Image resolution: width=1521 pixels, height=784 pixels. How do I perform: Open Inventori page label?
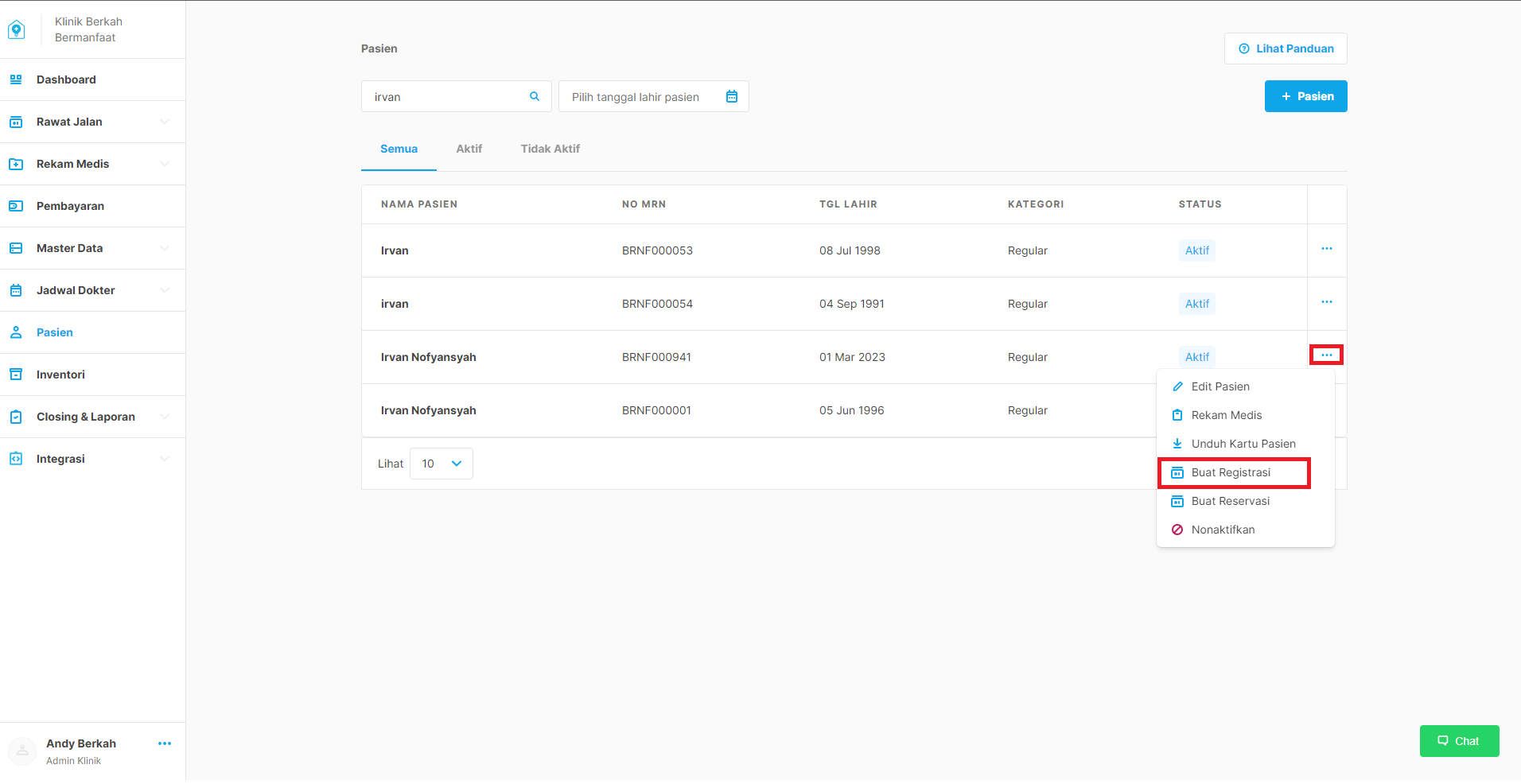pyautogui.click(x=60, y=375)
